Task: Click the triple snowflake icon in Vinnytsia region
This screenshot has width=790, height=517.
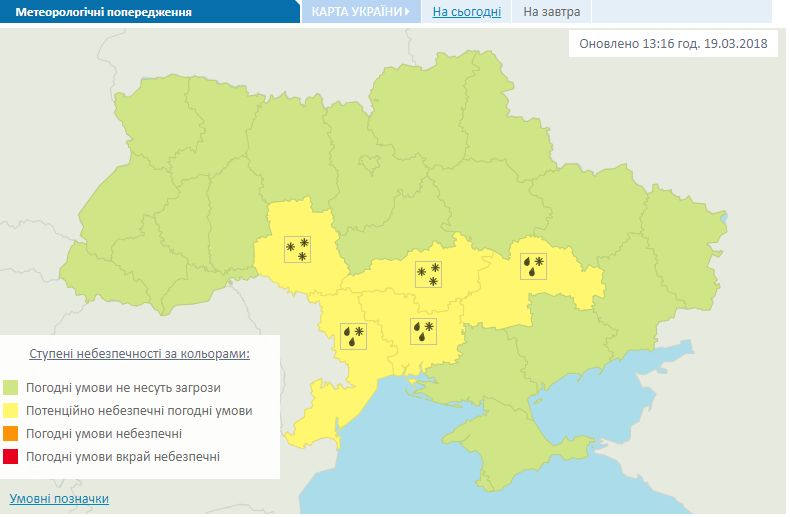Action: (x=297, y=249)
